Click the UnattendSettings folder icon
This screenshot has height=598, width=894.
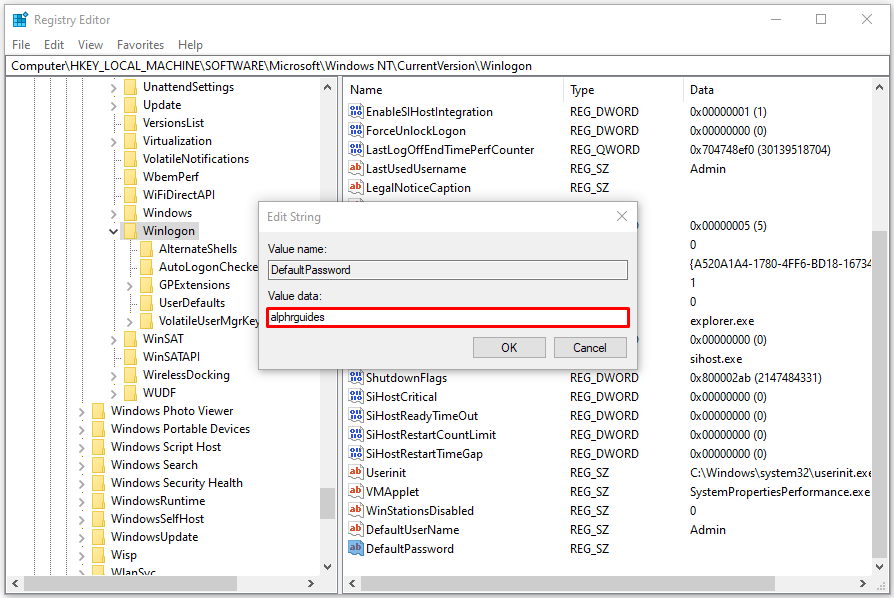coord(131,87)
